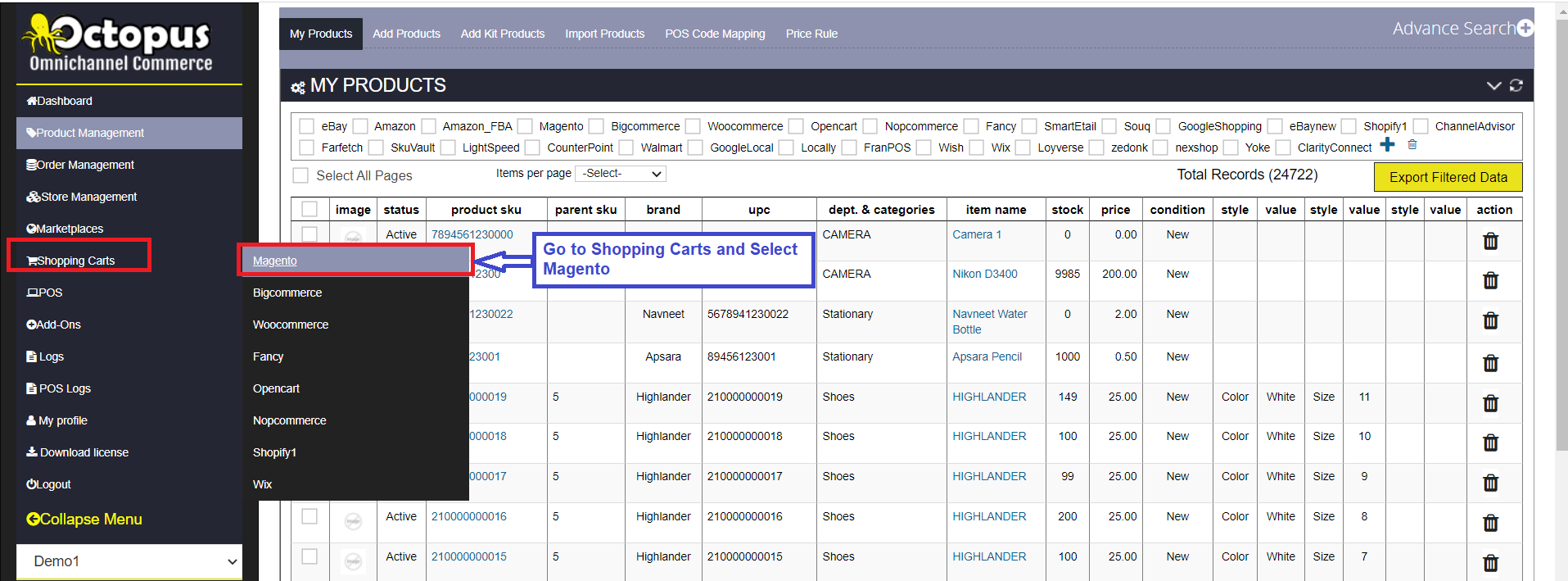Click Logout in sidebar
Screen dimensions: 1568x581
pos(129,484)
